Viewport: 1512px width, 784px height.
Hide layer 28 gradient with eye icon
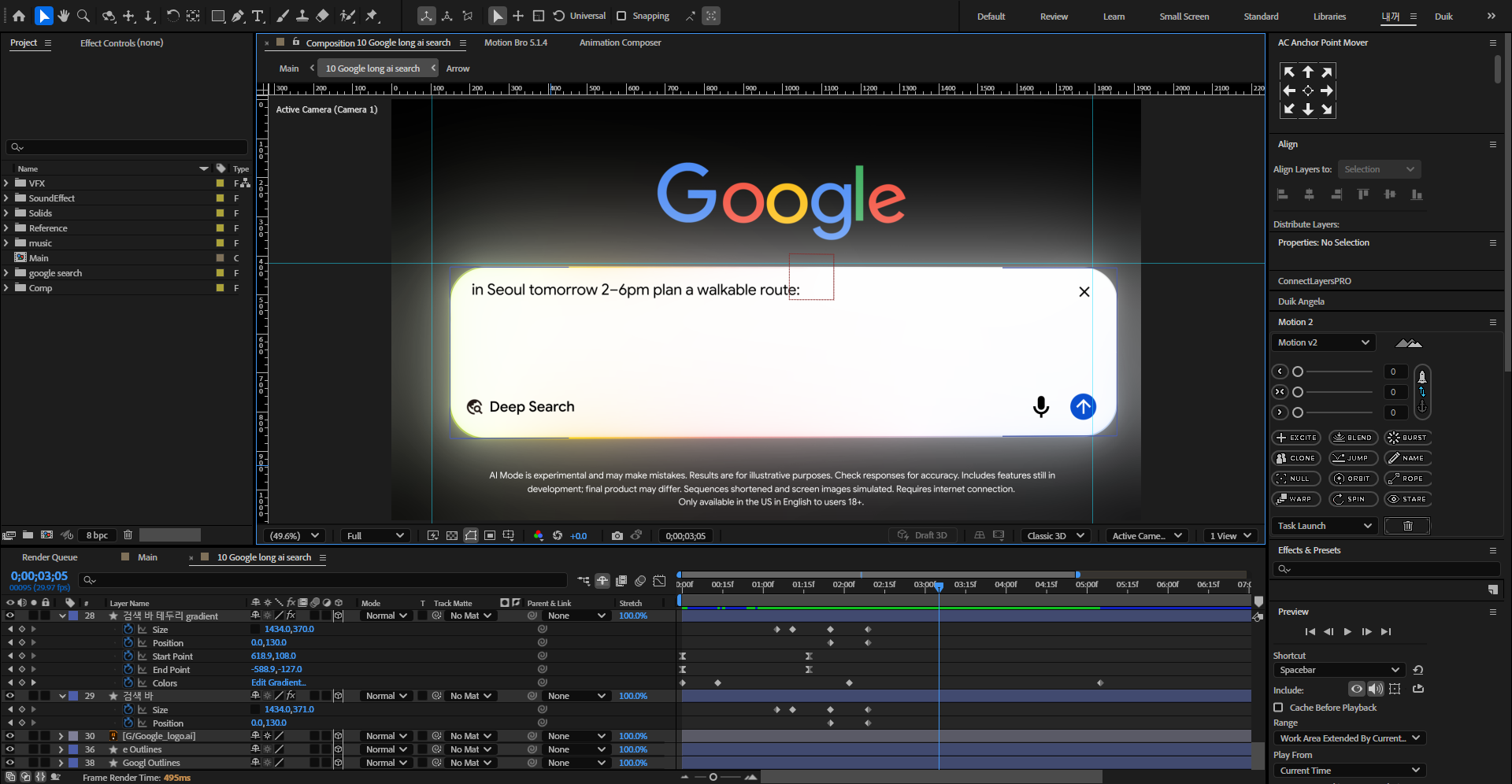[10, 616]
